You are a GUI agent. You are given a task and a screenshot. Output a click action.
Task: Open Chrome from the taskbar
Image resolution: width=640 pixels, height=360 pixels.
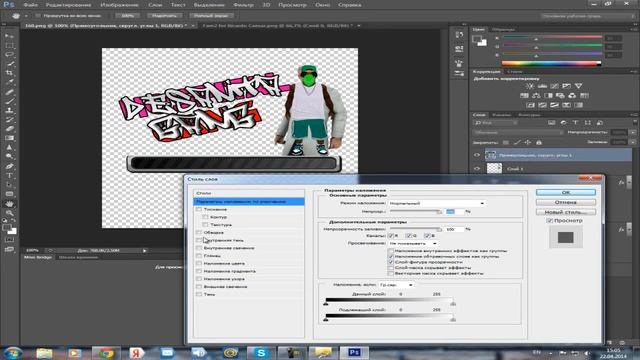pos(106,352)
